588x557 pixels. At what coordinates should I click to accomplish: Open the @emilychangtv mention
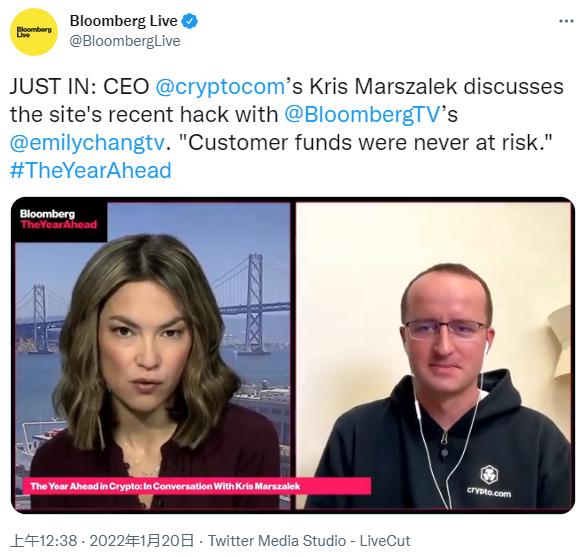87,143
